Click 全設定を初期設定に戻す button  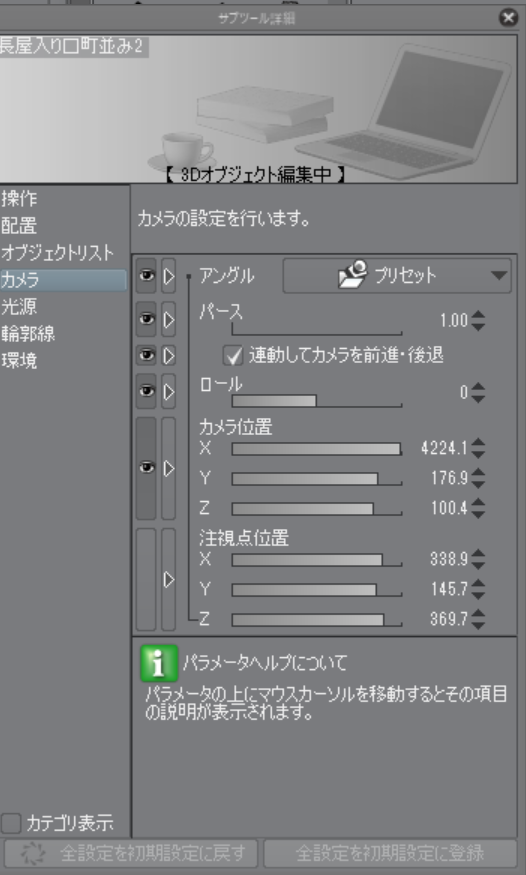click(x=131, y=853)
